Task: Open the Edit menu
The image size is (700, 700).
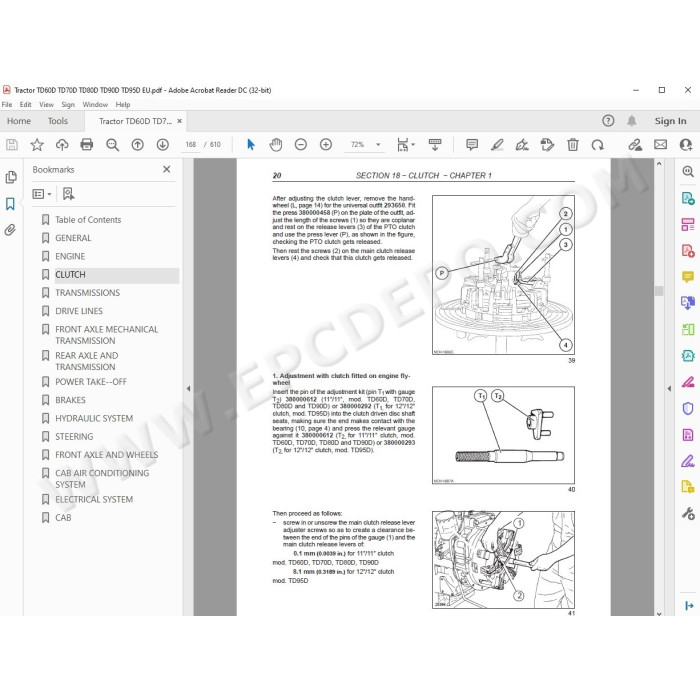Action: pyautogui.click(x=25, y=104)
